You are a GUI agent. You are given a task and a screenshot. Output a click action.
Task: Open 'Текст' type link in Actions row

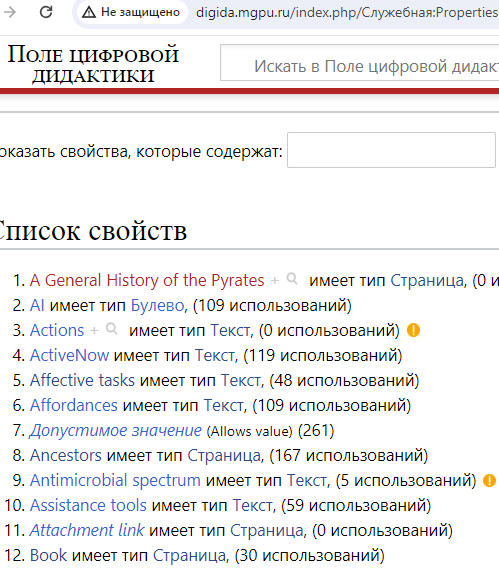coord(230,330)
